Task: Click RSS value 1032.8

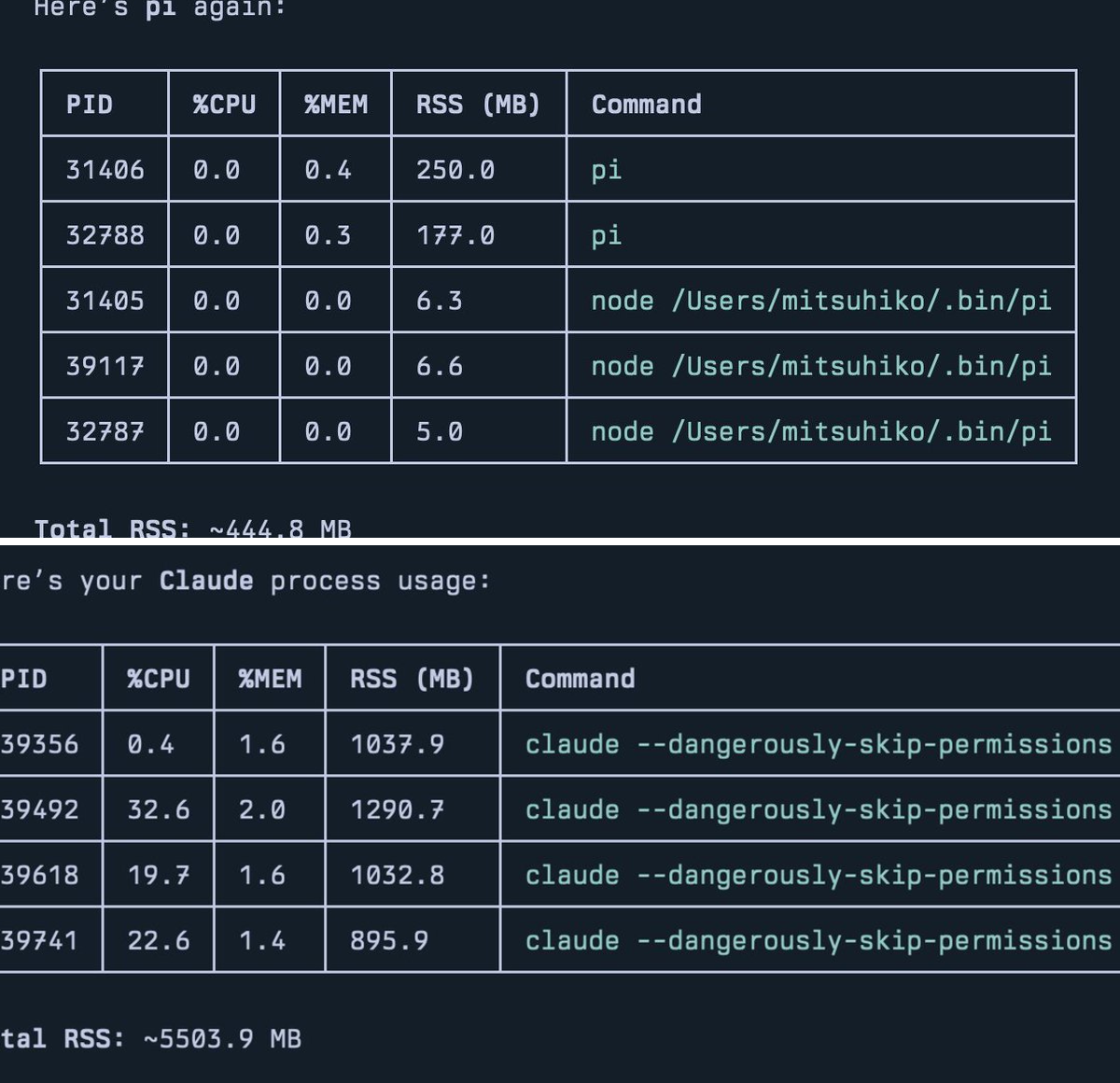Action: point(397,875)
